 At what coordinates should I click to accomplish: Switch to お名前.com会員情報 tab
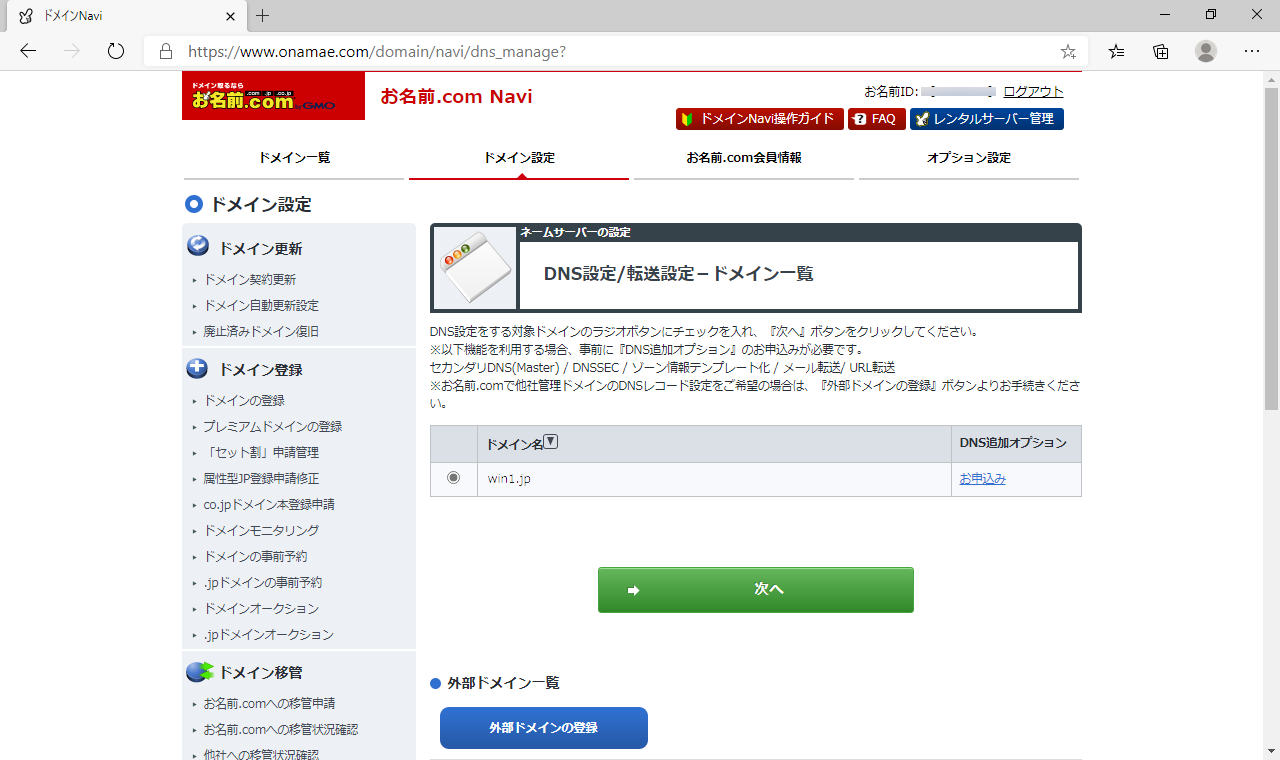tap(744, 158)
